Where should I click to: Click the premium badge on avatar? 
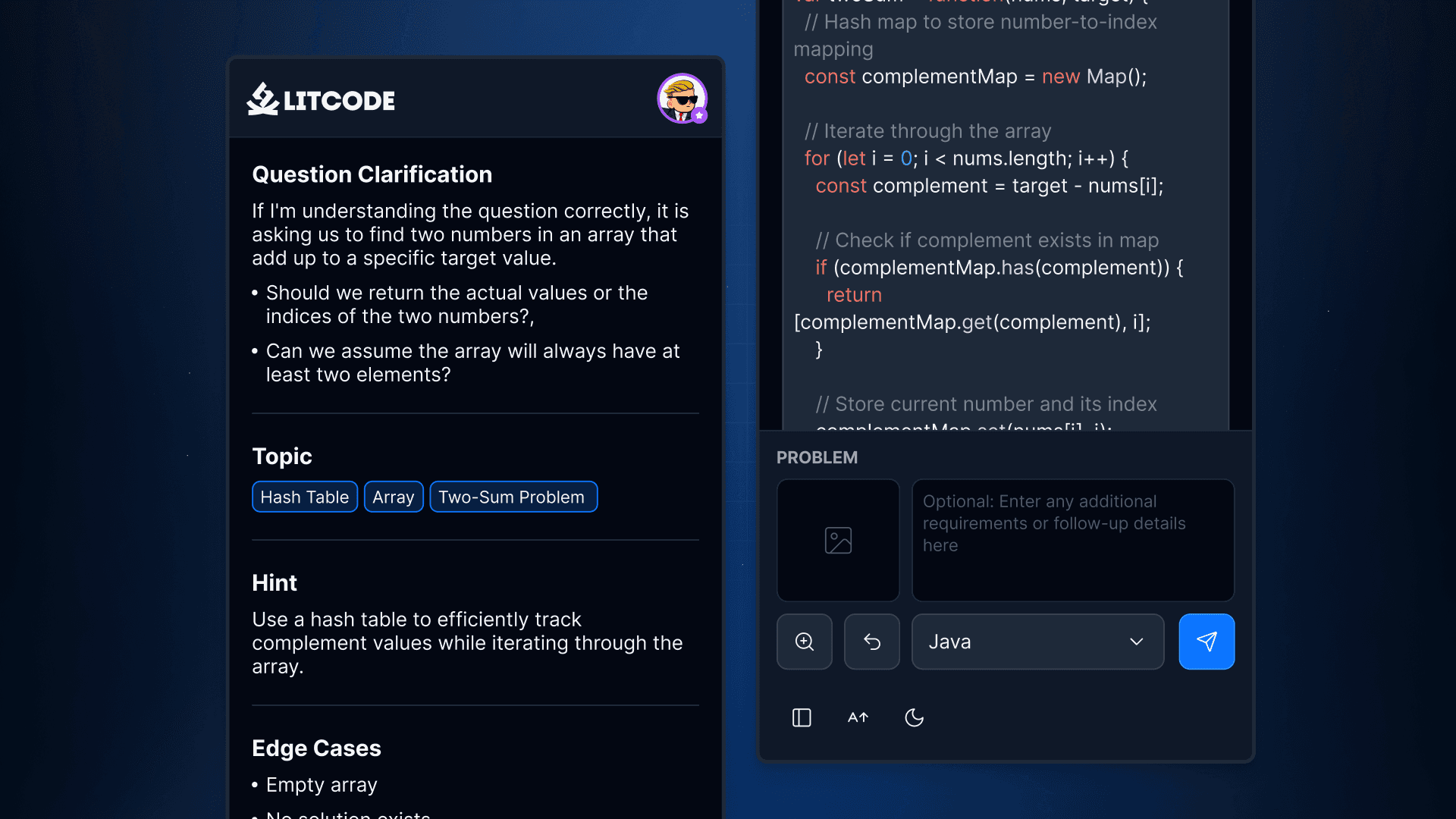point(699,115)
